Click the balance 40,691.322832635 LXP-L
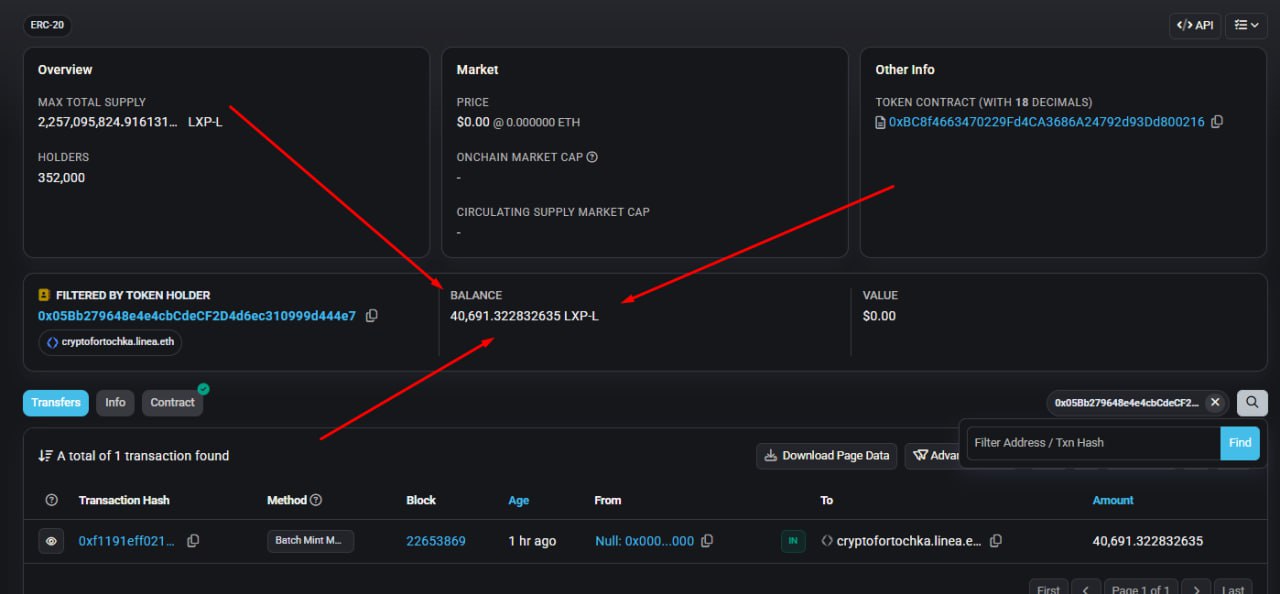This screenshot has width=1280, height=594. (524, 316)
